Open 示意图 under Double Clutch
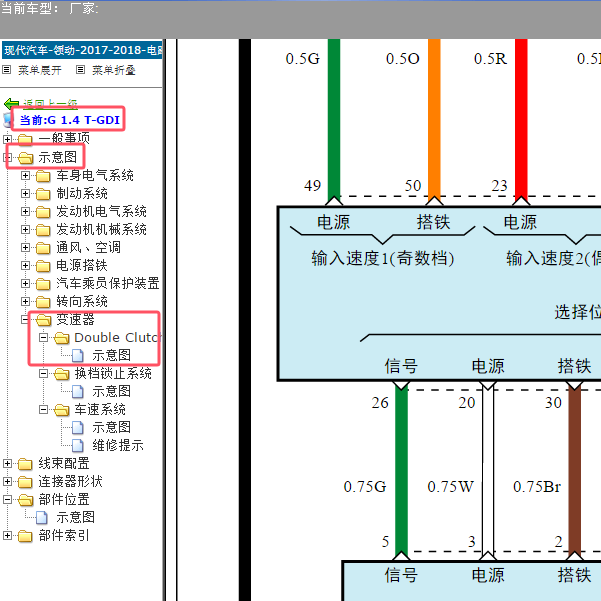The image size is (601, 601). pyautogui.click(x=111, y=355)
